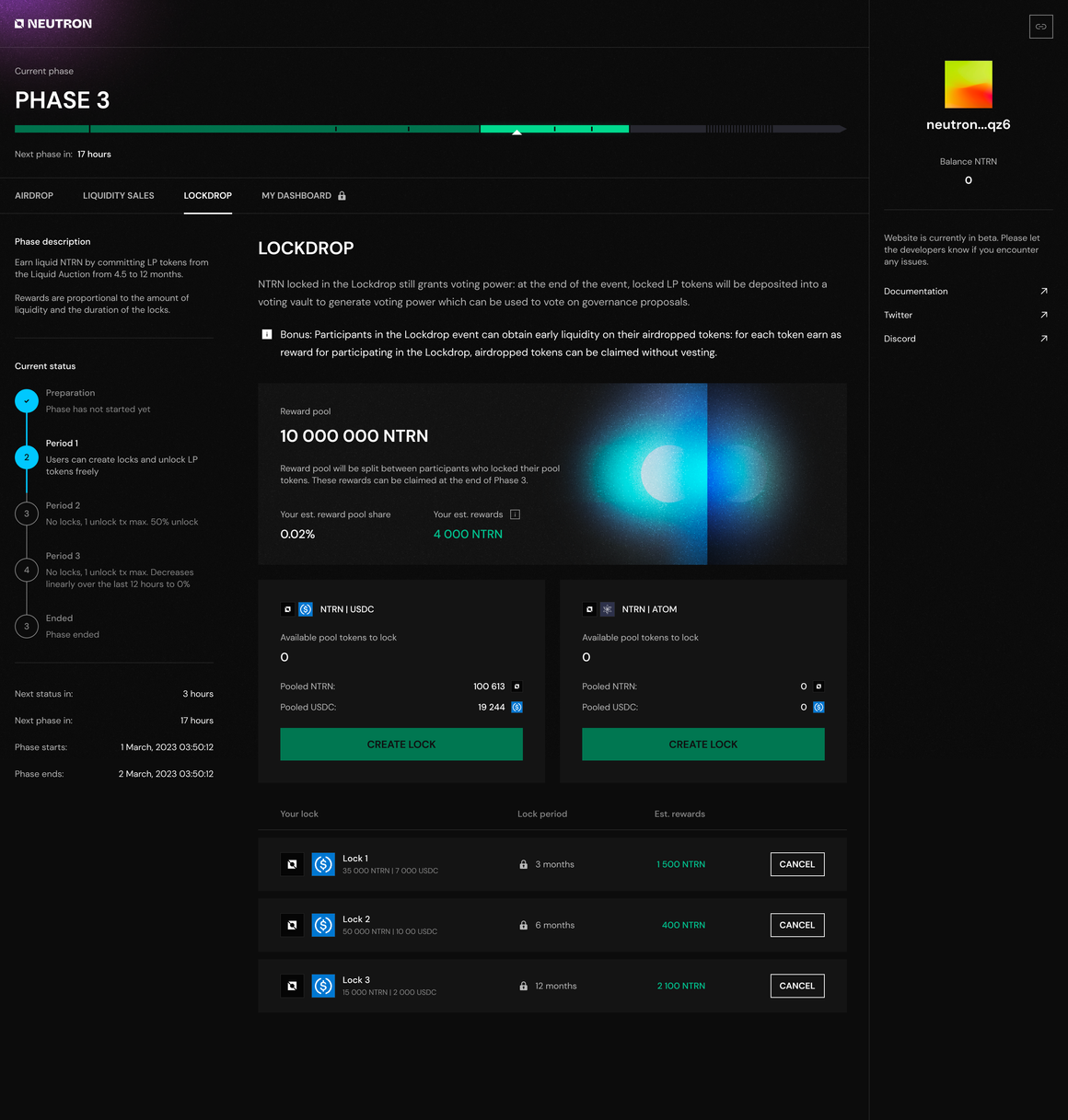Click the info icon beside Your est. rewards
The height and width of the screenshot is (1120, 1068).
(x=515, y=514)
